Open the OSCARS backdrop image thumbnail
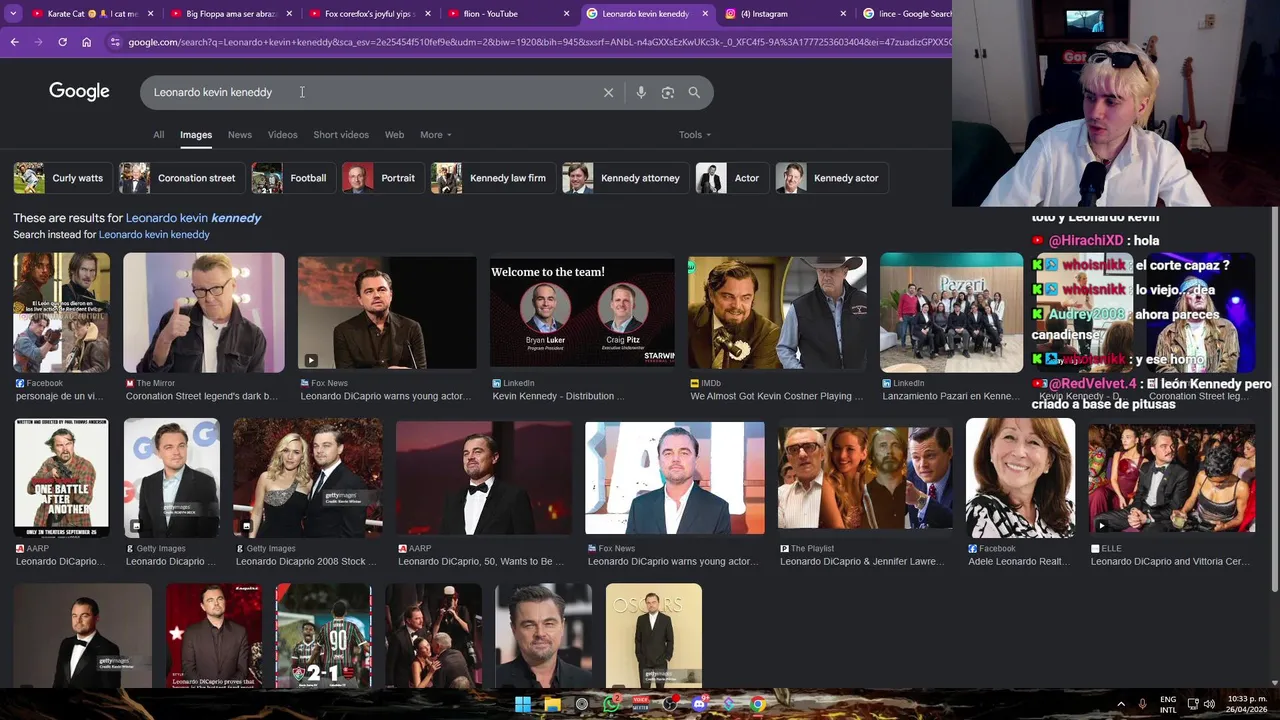 coord(653,635)
